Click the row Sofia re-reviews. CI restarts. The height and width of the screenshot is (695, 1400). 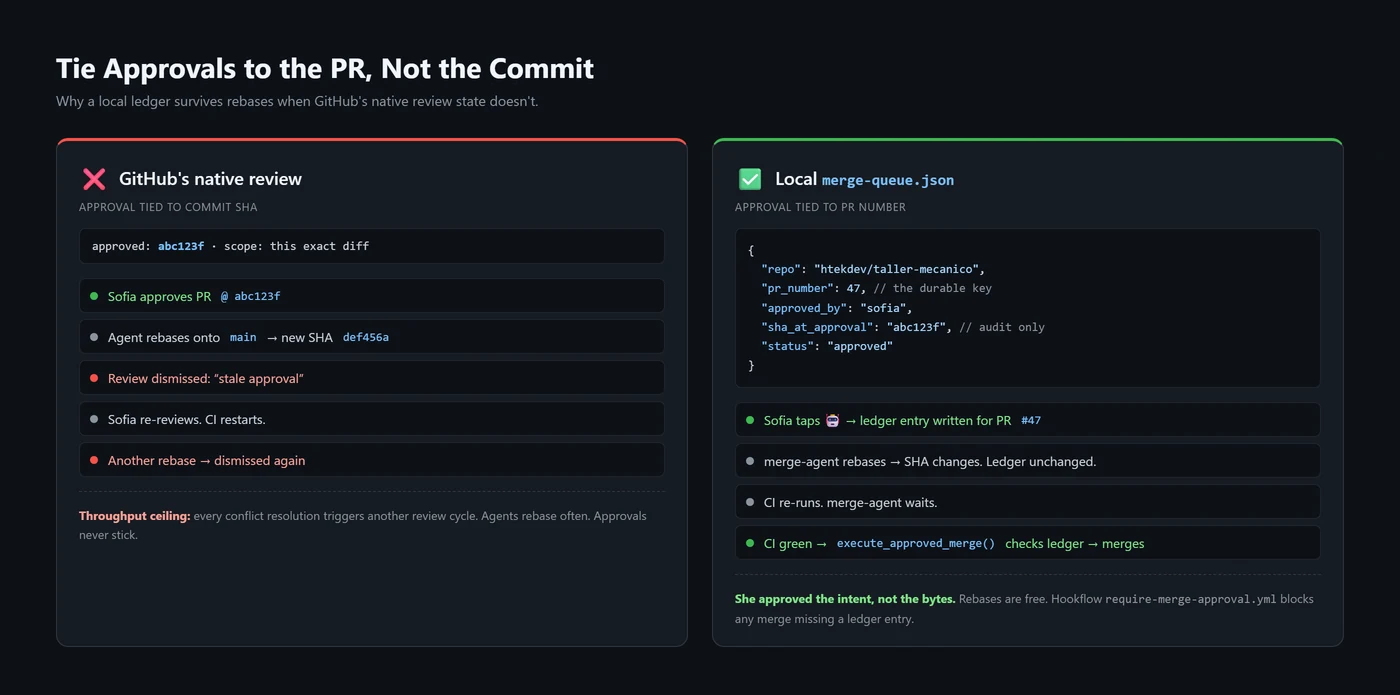pos(372,419)
